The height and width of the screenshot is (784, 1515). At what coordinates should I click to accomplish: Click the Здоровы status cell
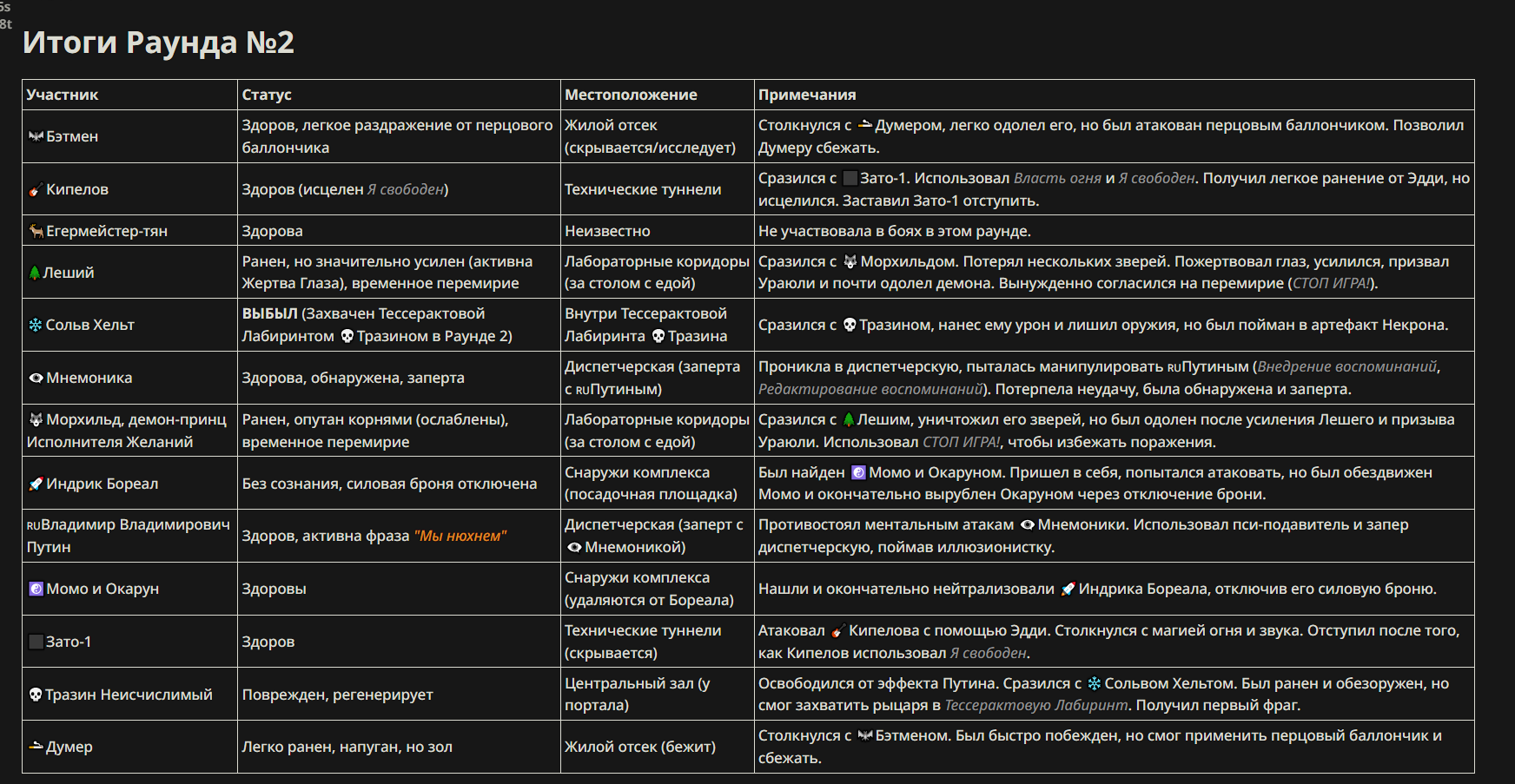(x=274, y=590)
